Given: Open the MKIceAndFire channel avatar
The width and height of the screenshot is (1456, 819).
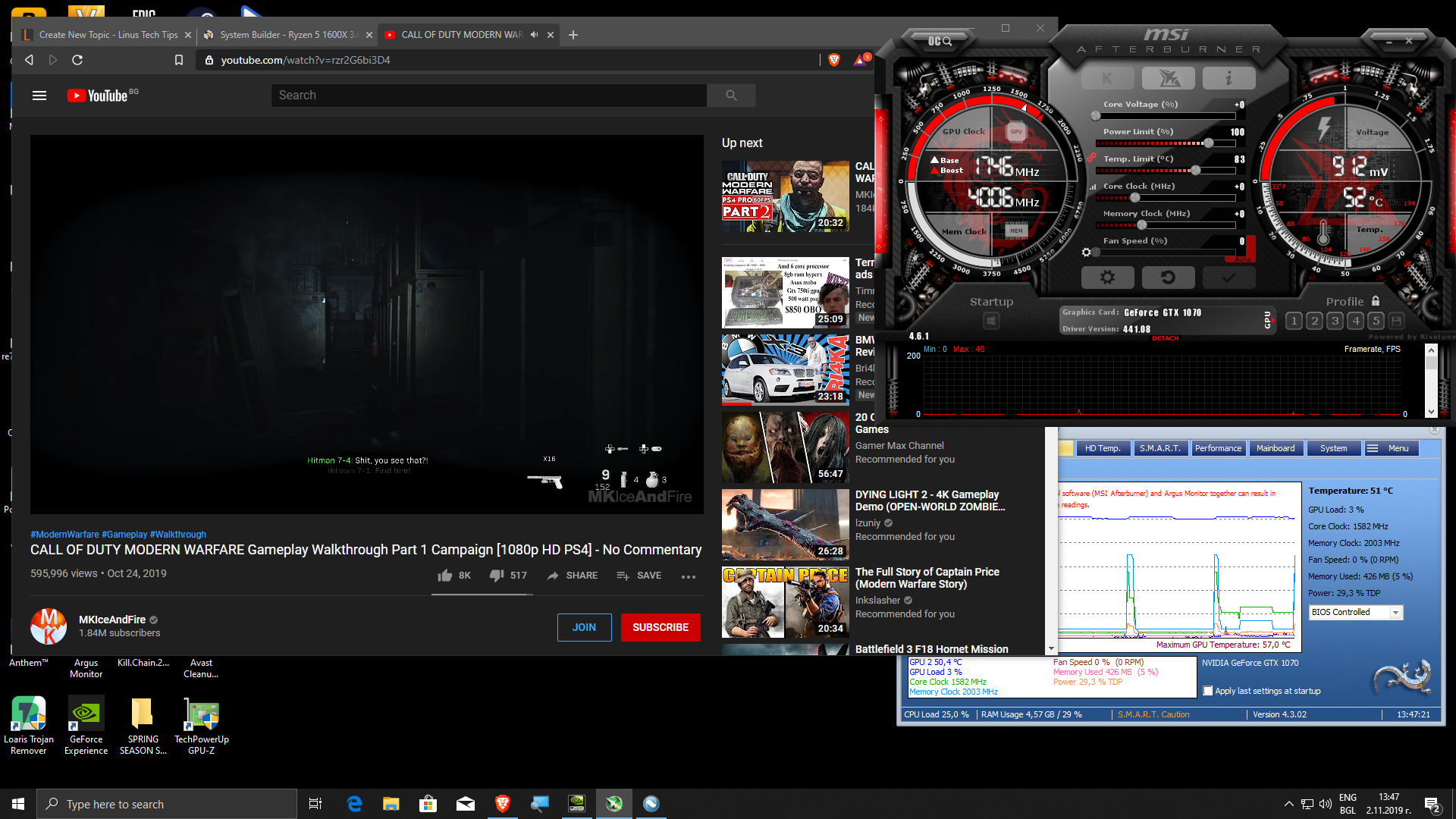Looking at the screenshot, I should click(49, 626).
